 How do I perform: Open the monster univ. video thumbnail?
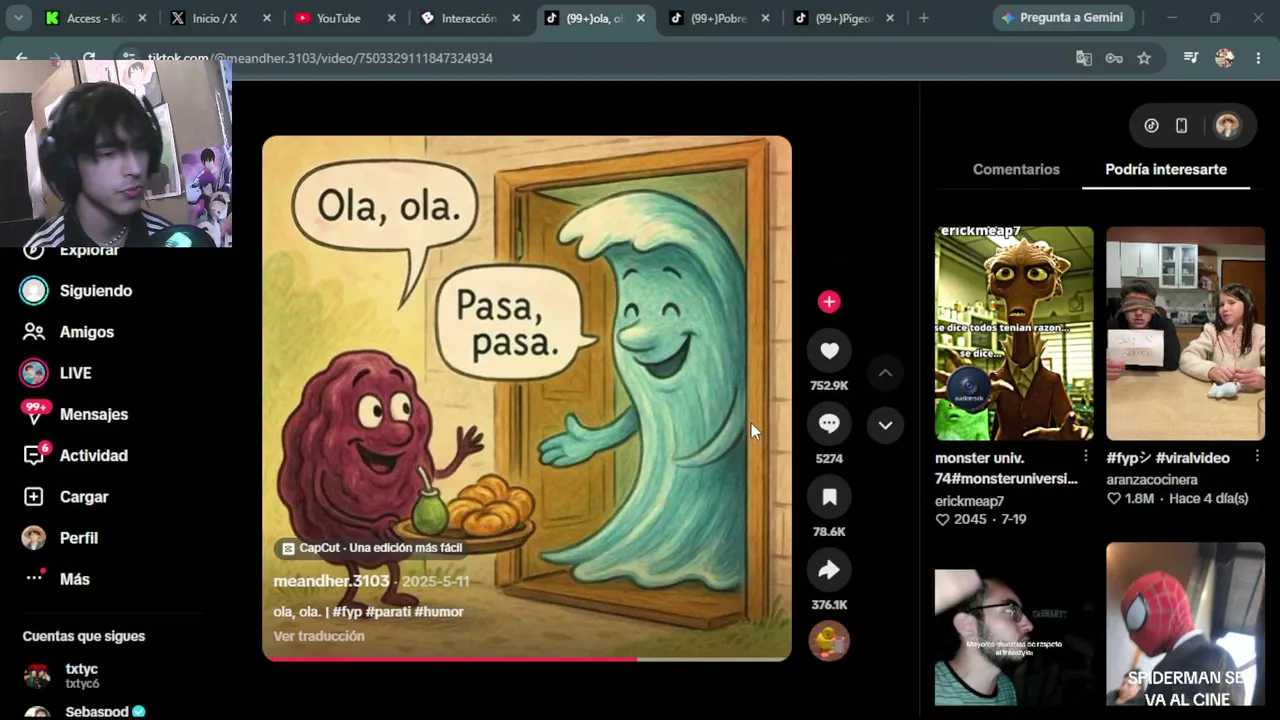(x=1014, y=333)
